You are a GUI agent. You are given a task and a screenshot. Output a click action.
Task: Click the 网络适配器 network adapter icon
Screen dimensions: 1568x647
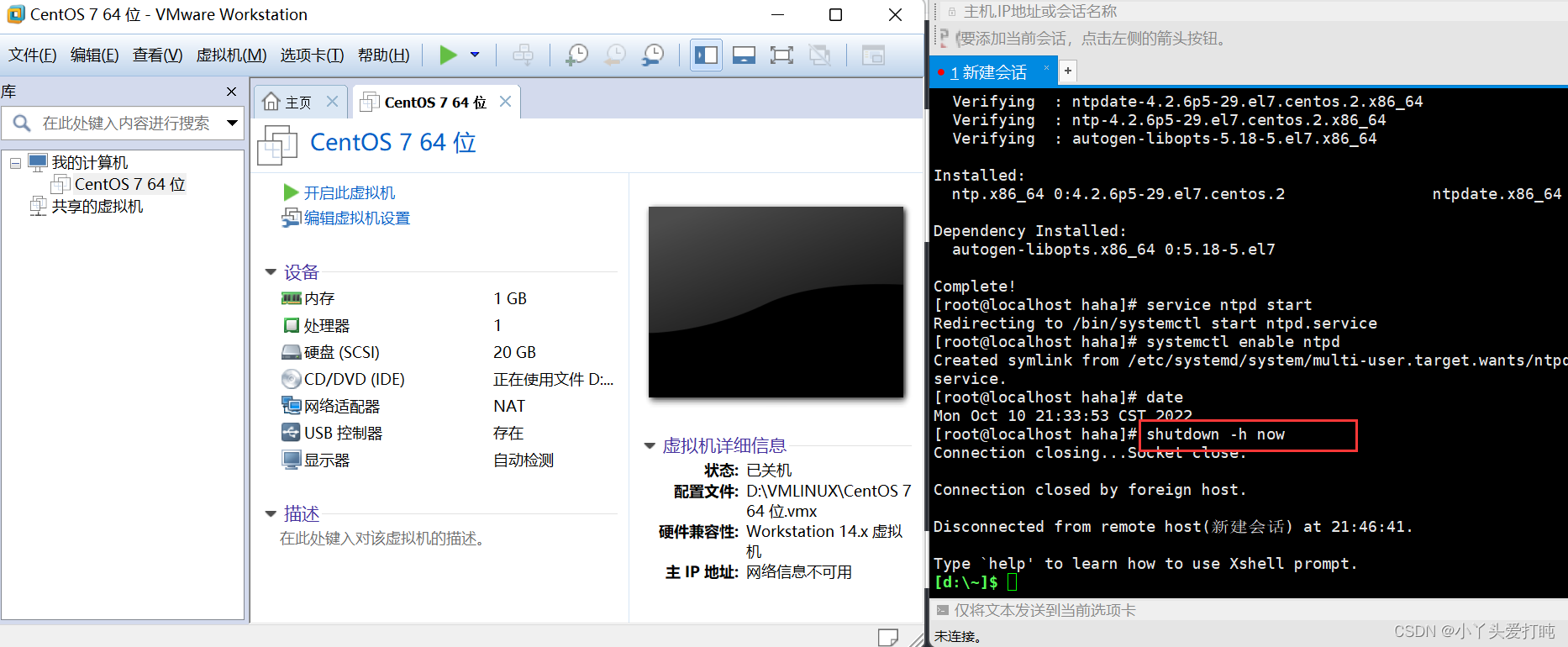(291, 406)
